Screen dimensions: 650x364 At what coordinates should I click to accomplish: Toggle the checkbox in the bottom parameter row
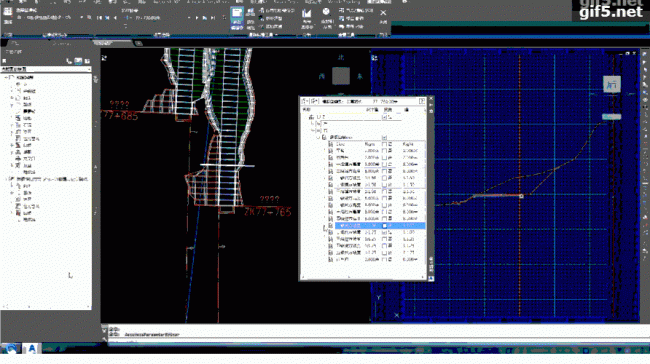click(x=384, y=260)
